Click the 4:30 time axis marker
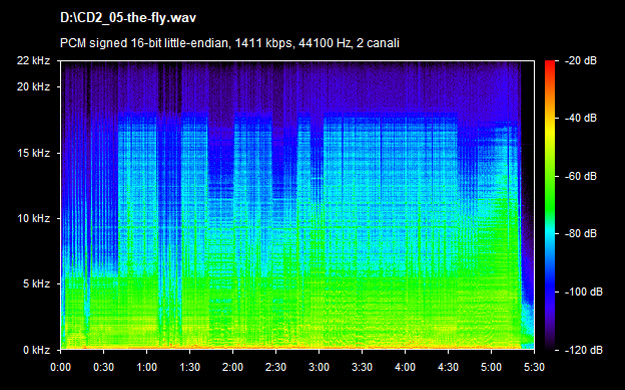 point(448,366)
